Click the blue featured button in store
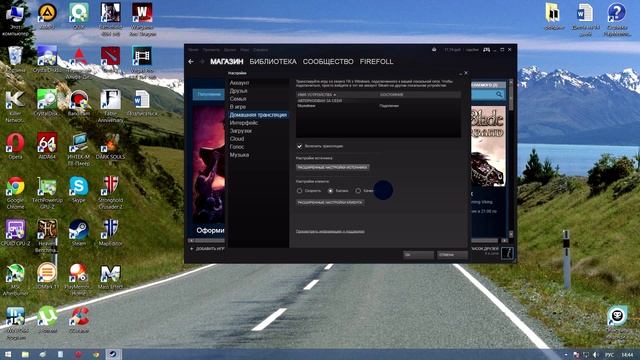 point(209,94)
